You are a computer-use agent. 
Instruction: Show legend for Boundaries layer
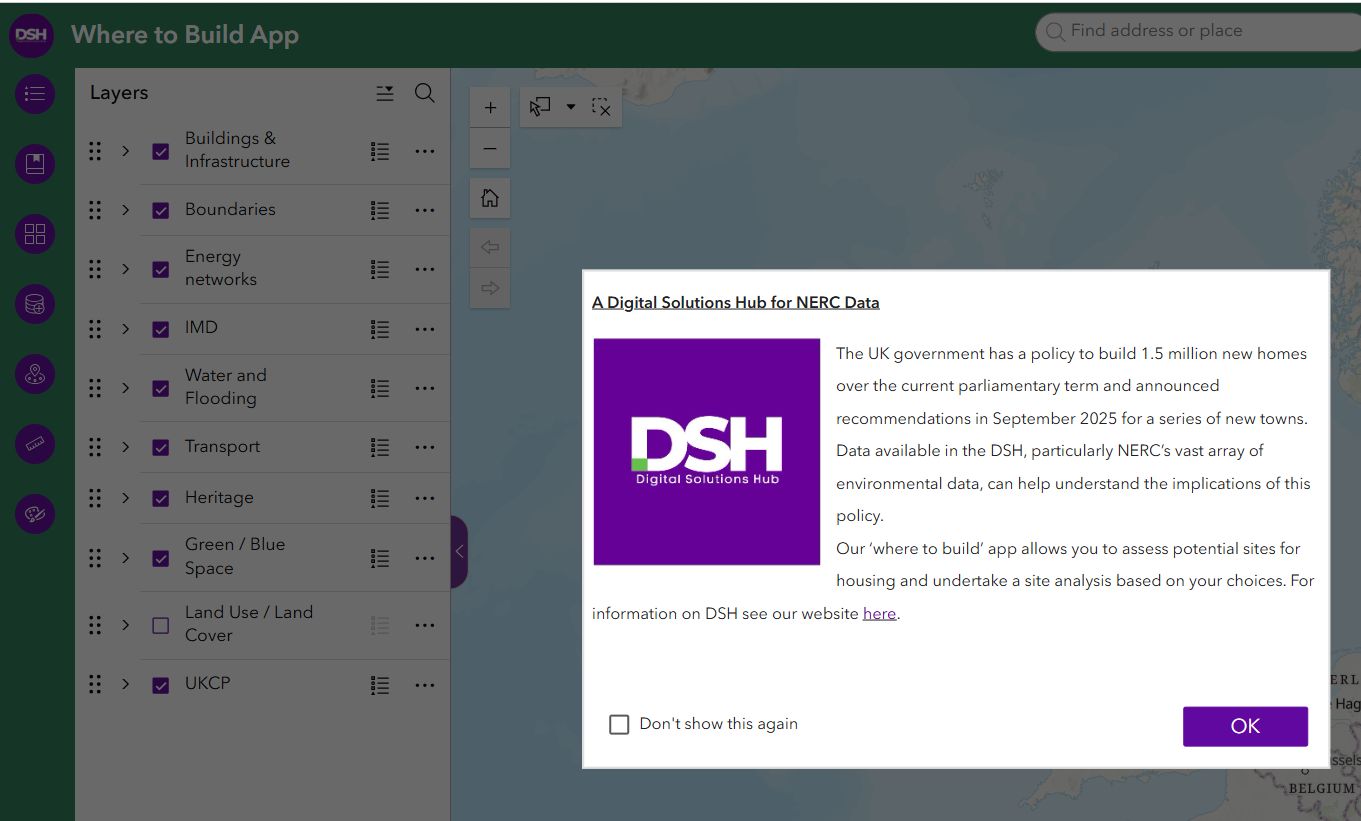[x=380, y=210]
